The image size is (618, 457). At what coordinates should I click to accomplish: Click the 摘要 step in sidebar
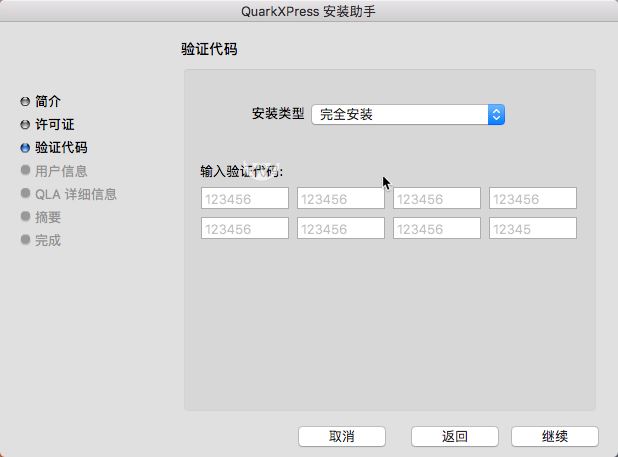point(48,217)
